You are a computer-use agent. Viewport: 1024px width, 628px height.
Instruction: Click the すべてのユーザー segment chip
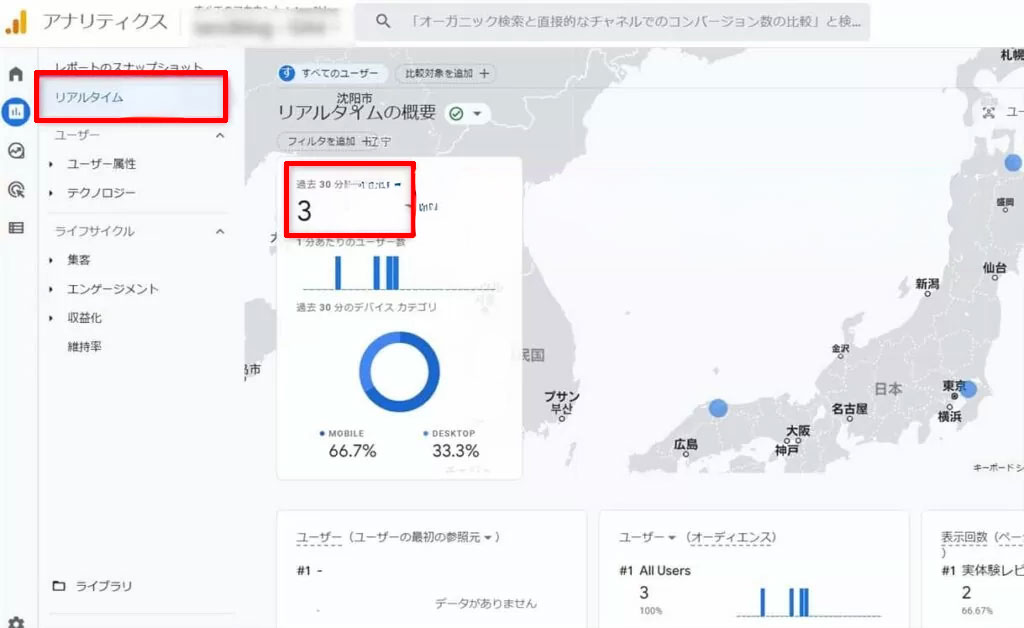331,73
